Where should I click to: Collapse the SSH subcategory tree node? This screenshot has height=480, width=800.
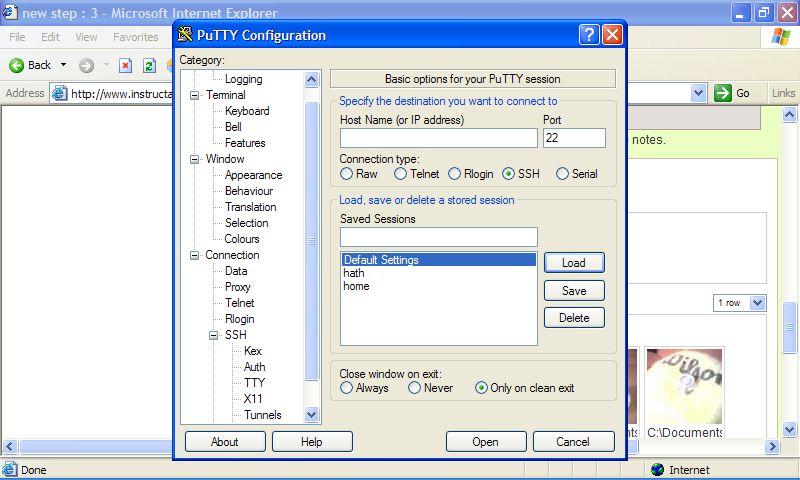coord(213,335)
